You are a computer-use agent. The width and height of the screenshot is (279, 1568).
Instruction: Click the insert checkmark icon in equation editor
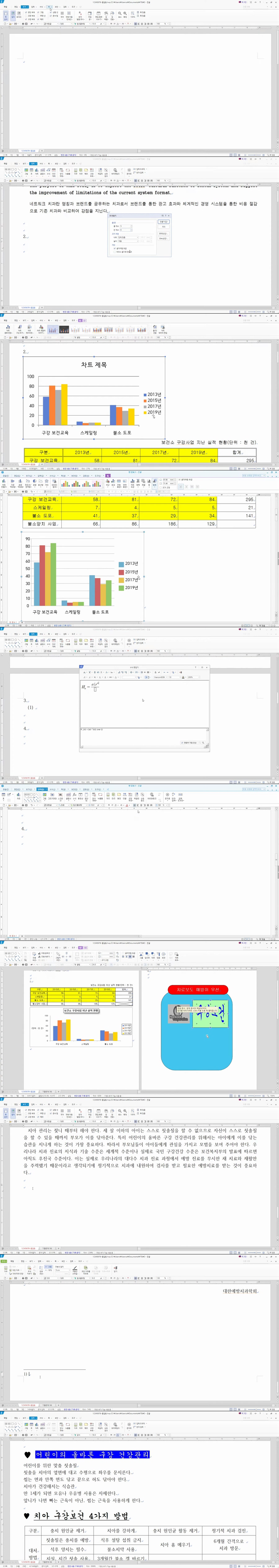coord(180,672)
